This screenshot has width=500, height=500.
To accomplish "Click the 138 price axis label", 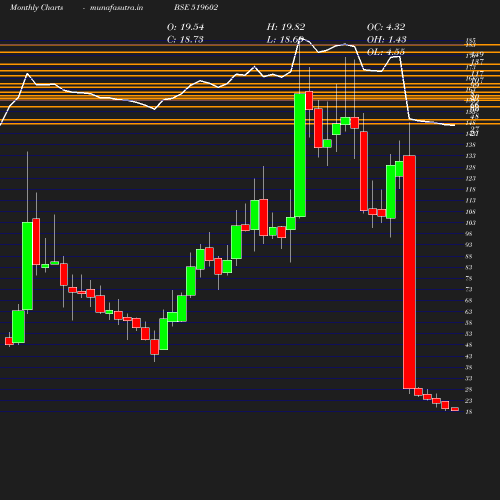I will (470, 145).
